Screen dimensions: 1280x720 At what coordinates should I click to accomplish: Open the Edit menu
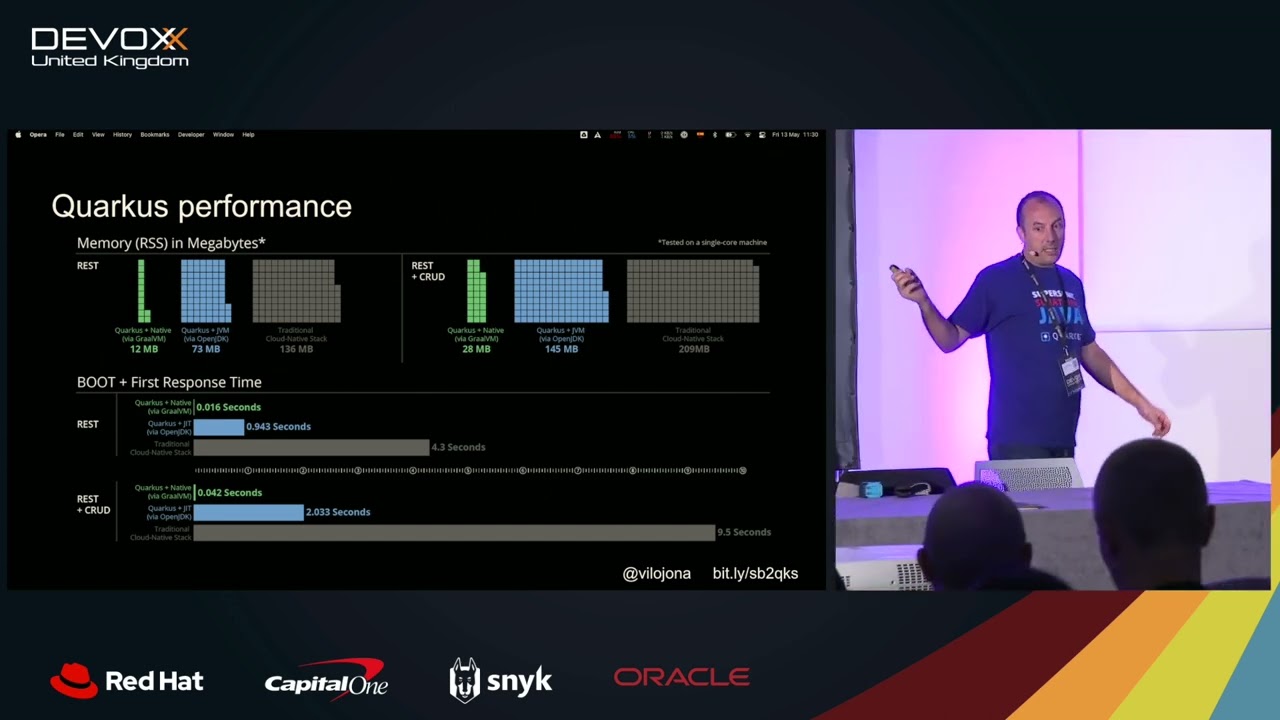[x=78, y=134]
